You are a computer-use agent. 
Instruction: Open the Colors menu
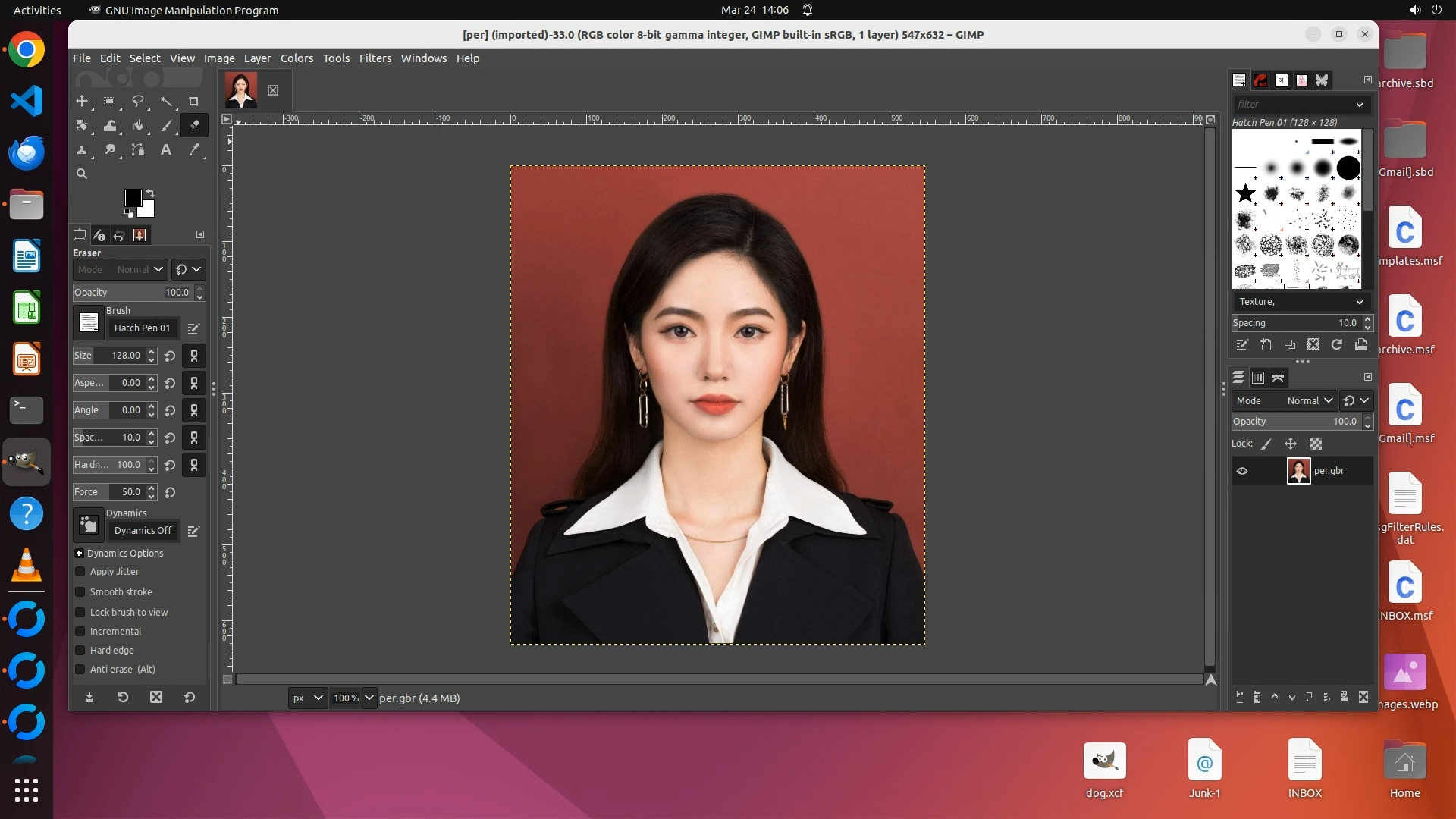(297, 58)
